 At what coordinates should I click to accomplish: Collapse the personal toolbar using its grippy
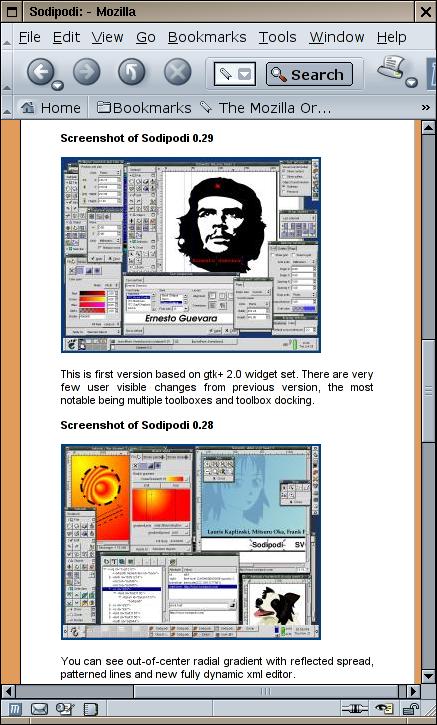[x=7, y=108]
